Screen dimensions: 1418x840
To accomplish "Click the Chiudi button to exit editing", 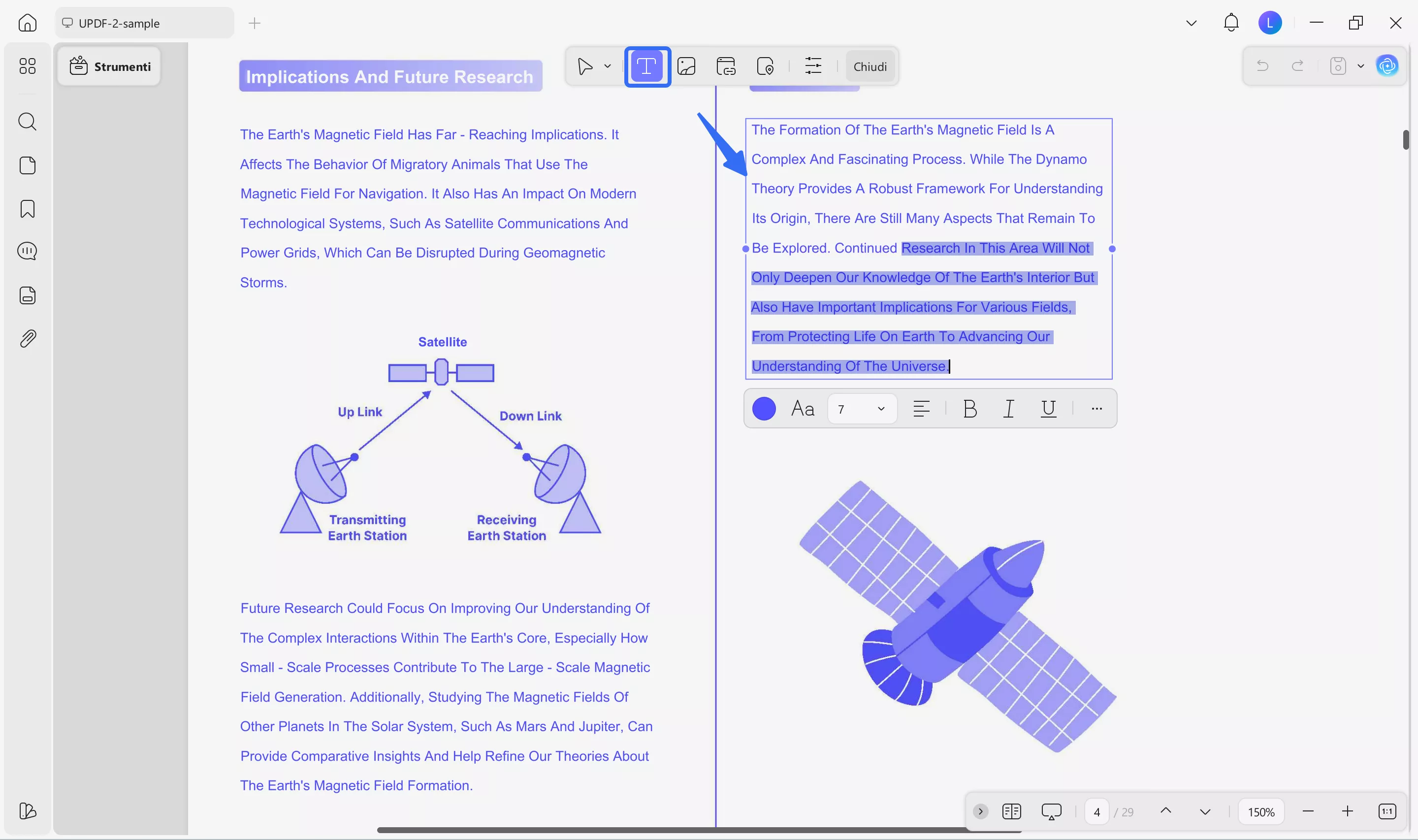I will [x=870, y=66].
